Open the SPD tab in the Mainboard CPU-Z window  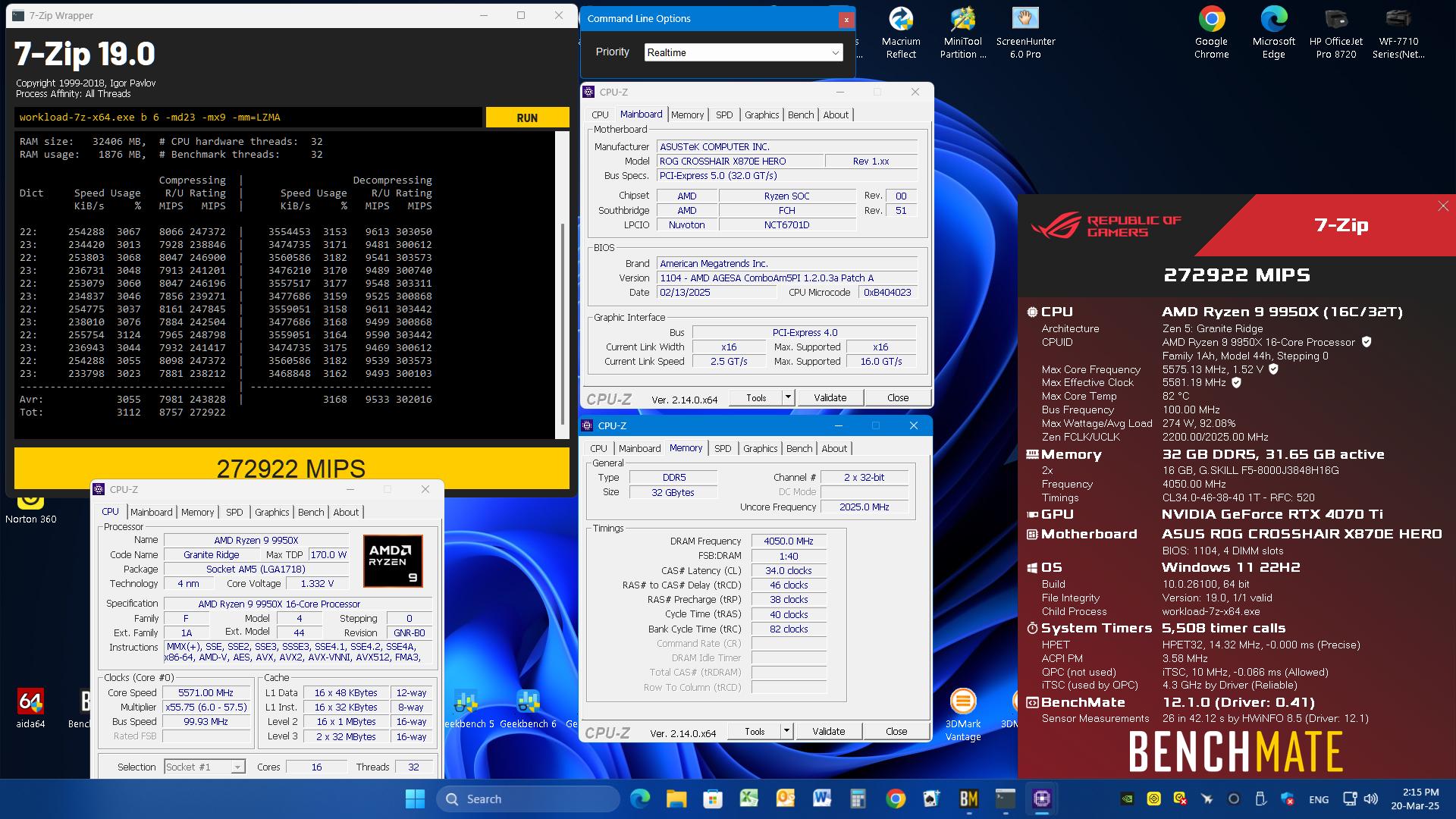point(724,115)
